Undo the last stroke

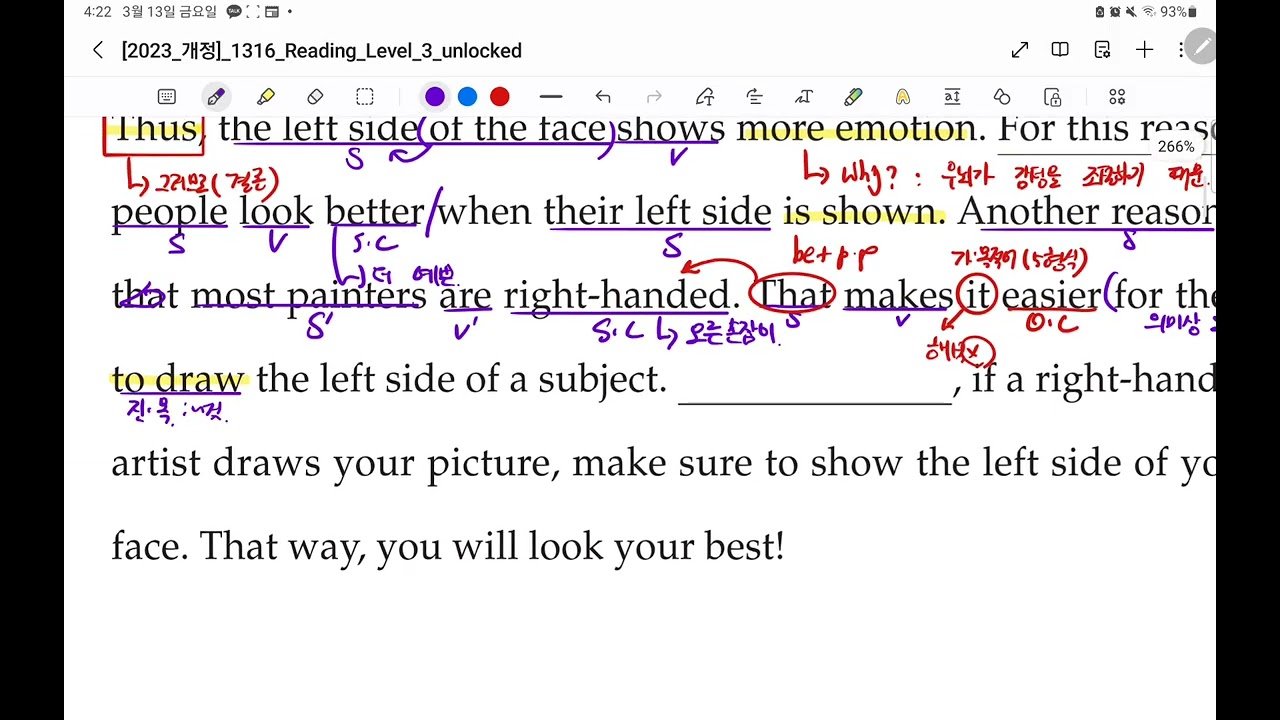(x=602, y=97)
